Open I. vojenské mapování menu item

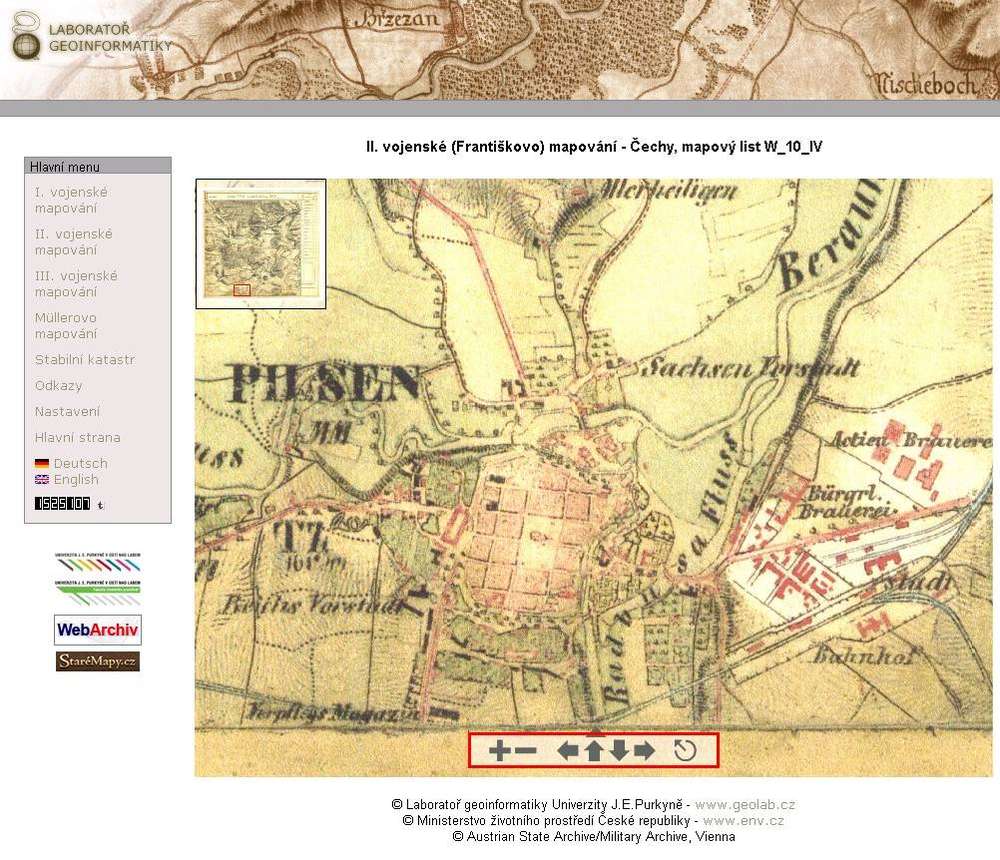(71, 200)
